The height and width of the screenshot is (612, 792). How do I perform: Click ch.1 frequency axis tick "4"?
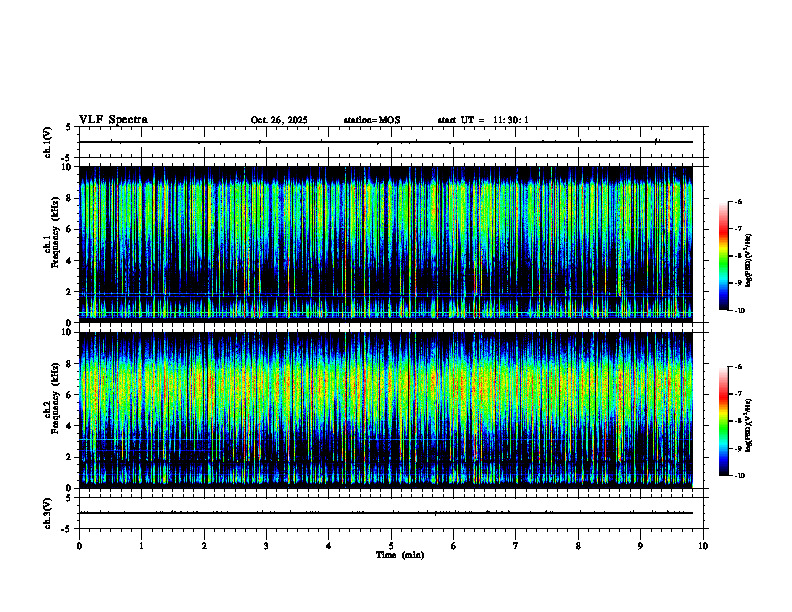(x=70, y=261)
